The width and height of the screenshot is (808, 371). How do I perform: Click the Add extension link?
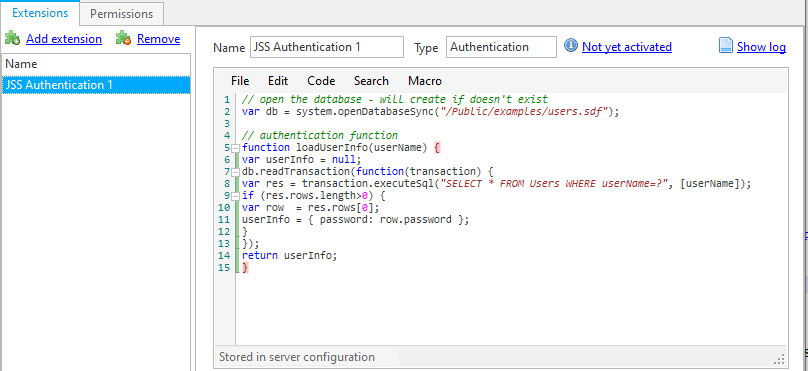click(64, 39)
